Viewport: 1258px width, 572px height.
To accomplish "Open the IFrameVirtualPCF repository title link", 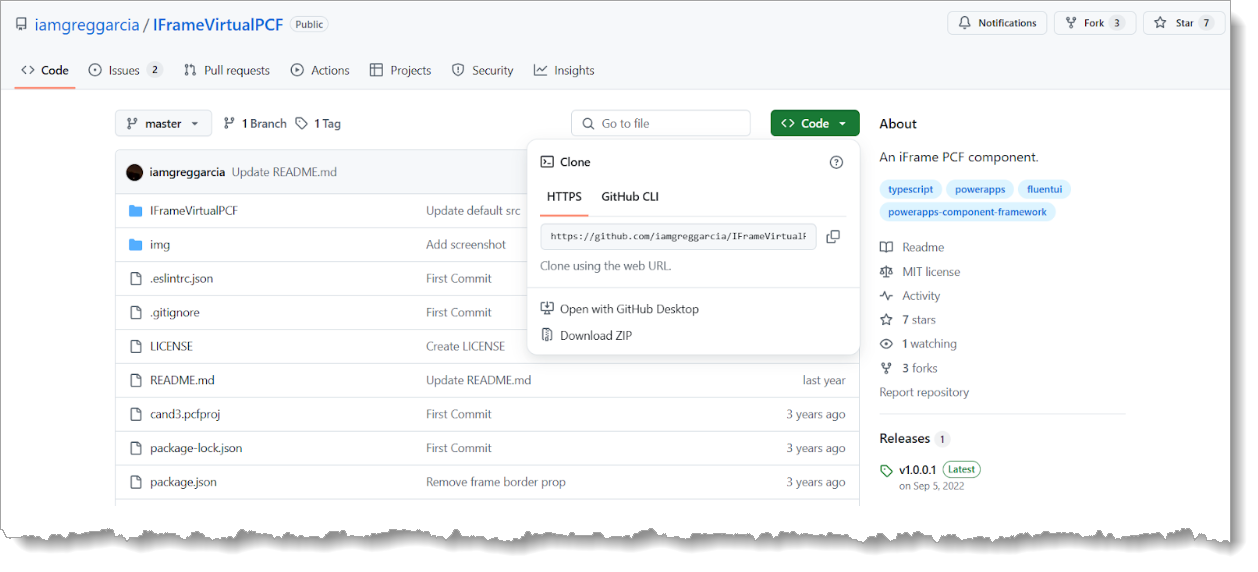I will pos(218,23).
